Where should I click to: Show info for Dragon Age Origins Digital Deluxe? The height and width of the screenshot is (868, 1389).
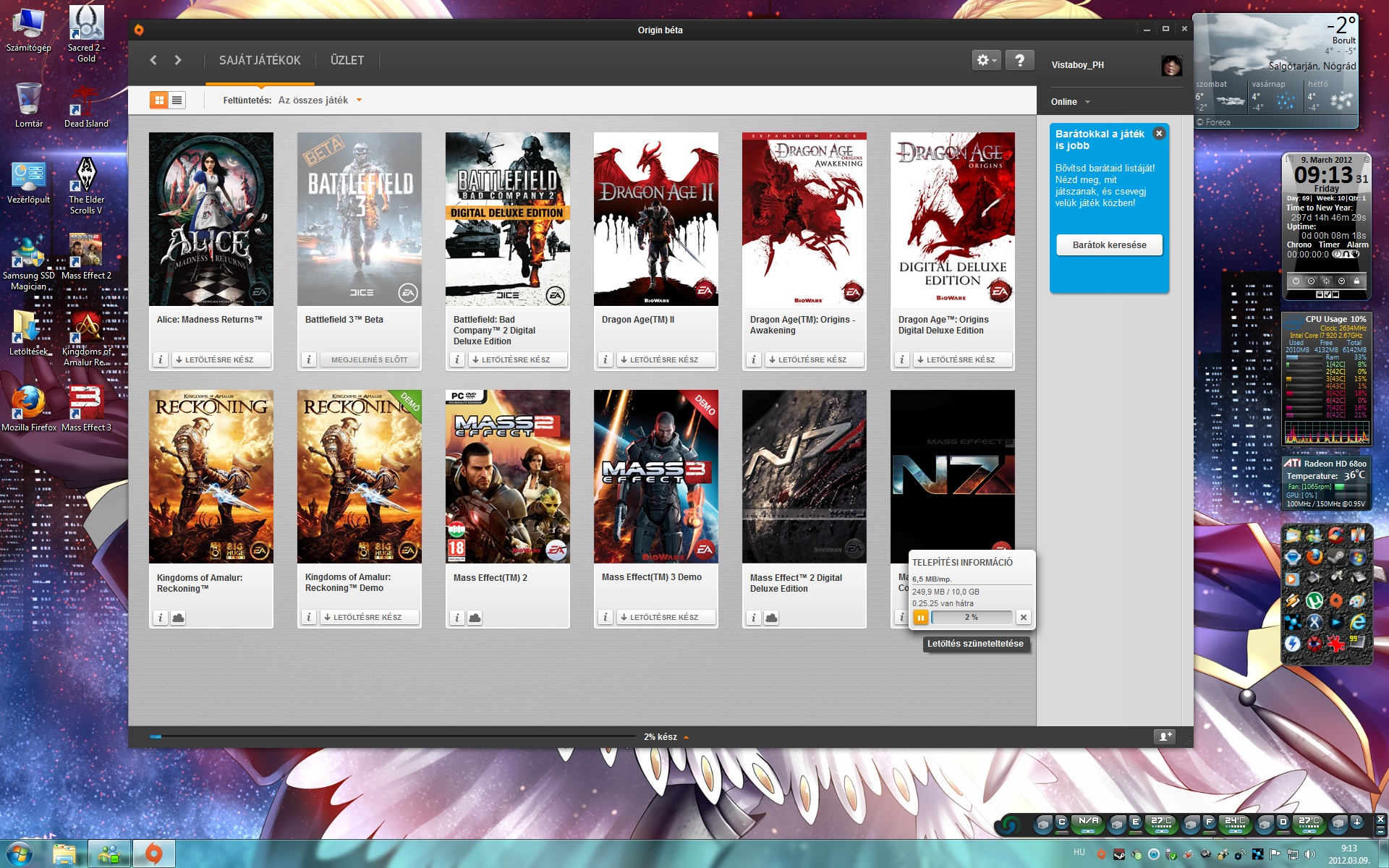point(902,359)
